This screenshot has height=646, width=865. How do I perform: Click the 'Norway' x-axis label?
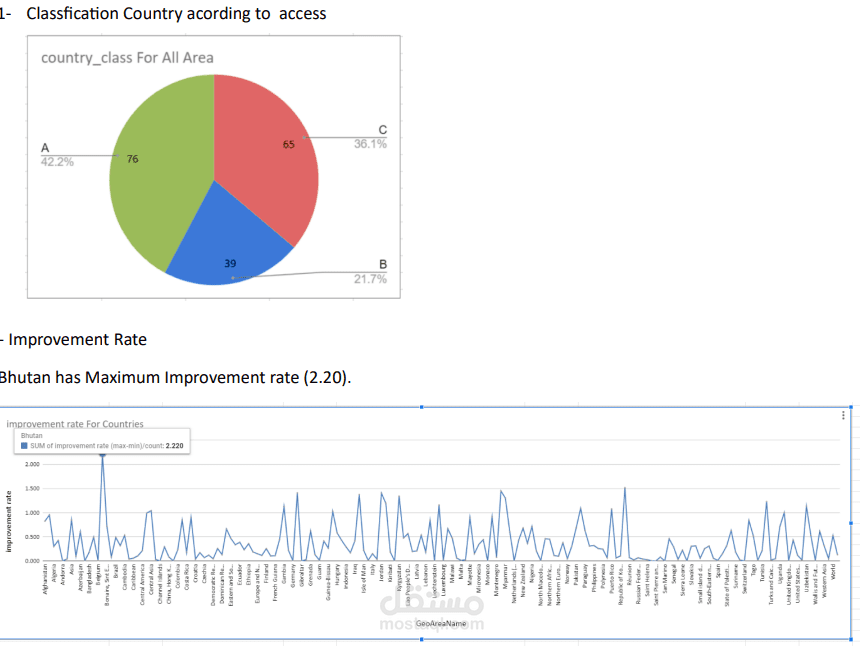567,574
